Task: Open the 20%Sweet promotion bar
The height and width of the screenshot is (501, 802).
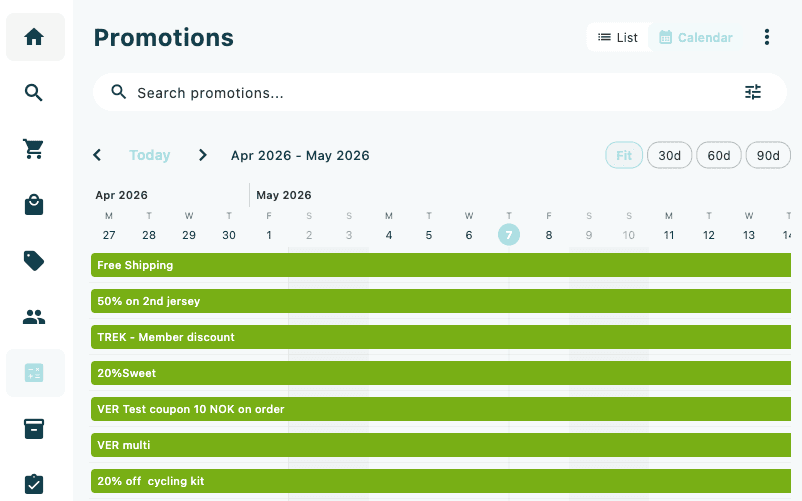Action: click(441, 373)
